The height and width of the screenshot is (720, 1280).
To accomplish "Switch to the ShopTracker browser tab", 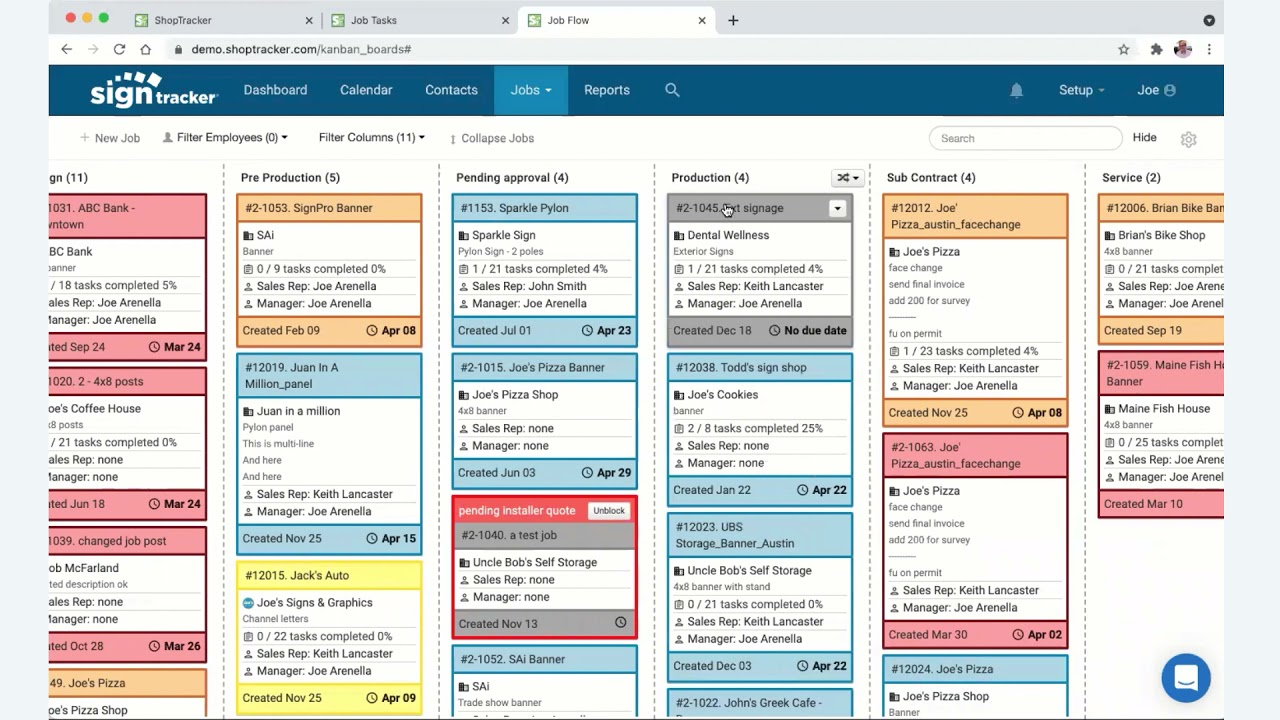I will pos(224,20).
